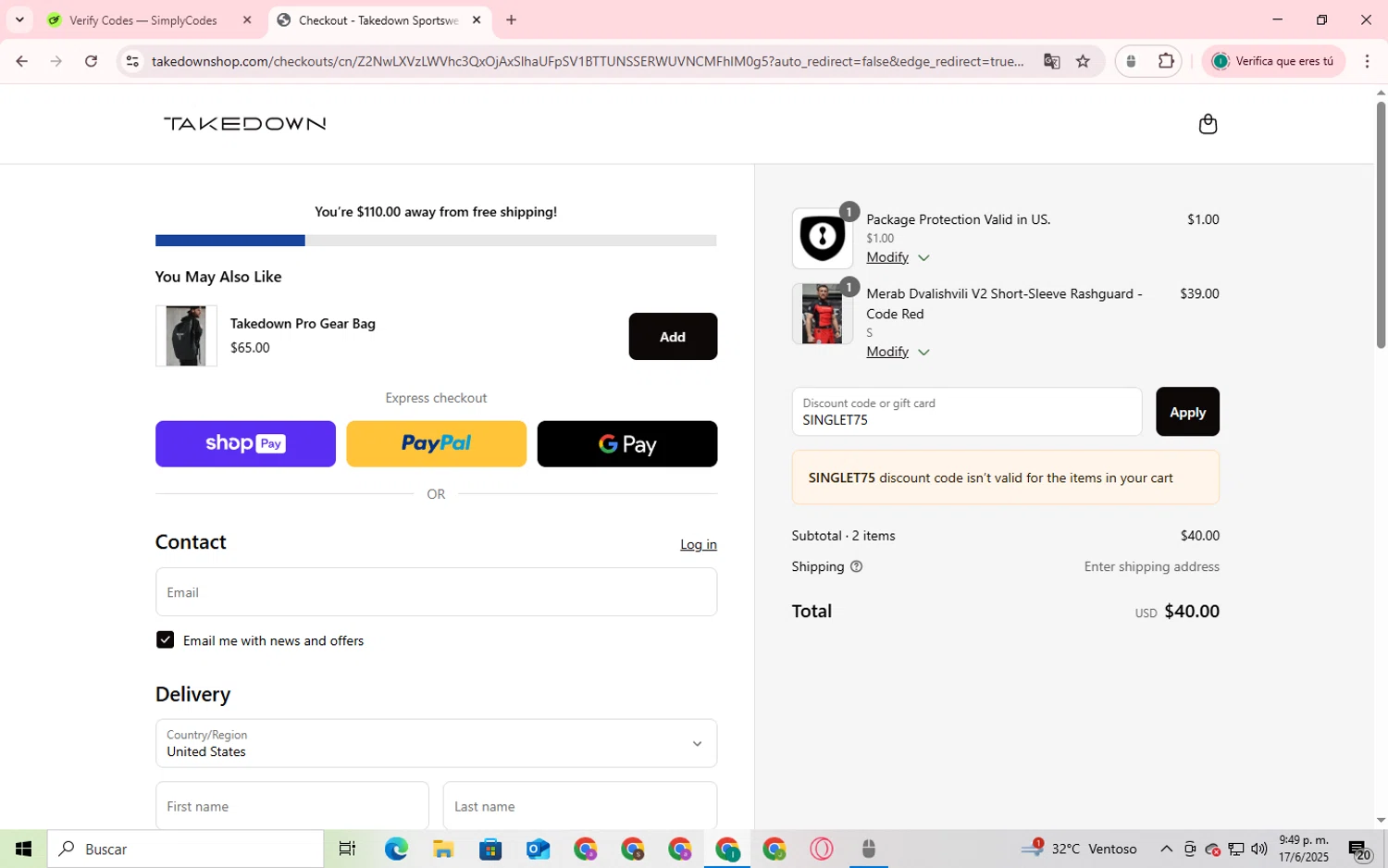Image resolution: width=1388 pixels, height=868 pixels.
Task: Open File Explorer from taskbar
Action: click(x=443, y=849)
